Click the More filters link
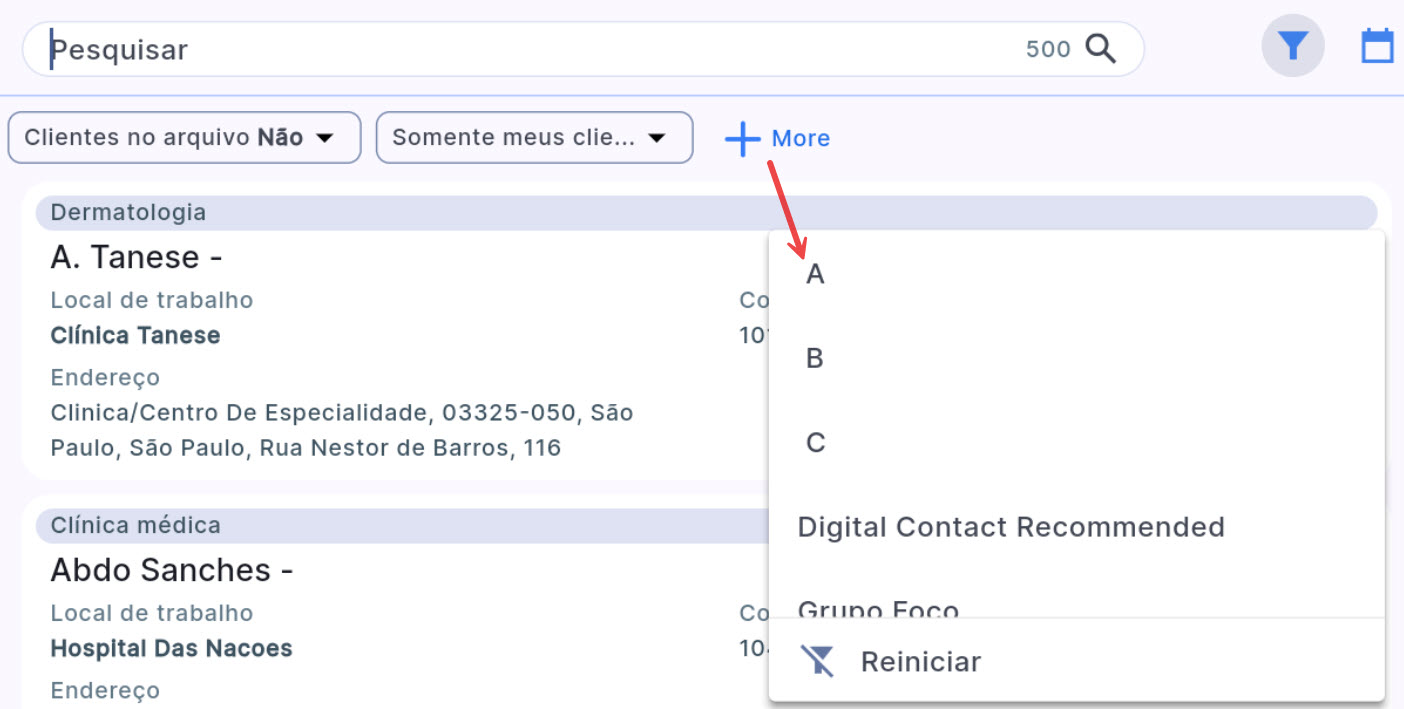 pyautogui.click(x=800, y=138)
